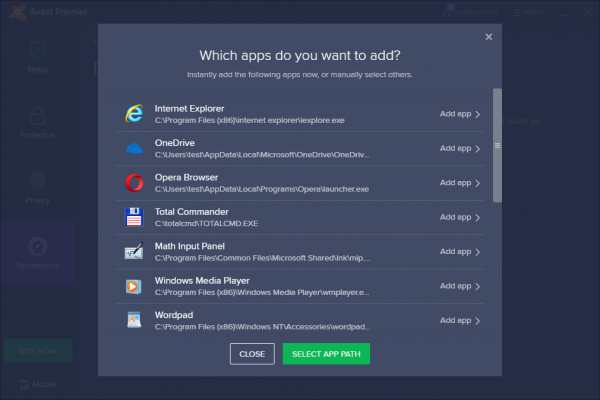Select the Windows Media Player name text
The width and height of the screenshot is (600, 400).
[202, 281]
